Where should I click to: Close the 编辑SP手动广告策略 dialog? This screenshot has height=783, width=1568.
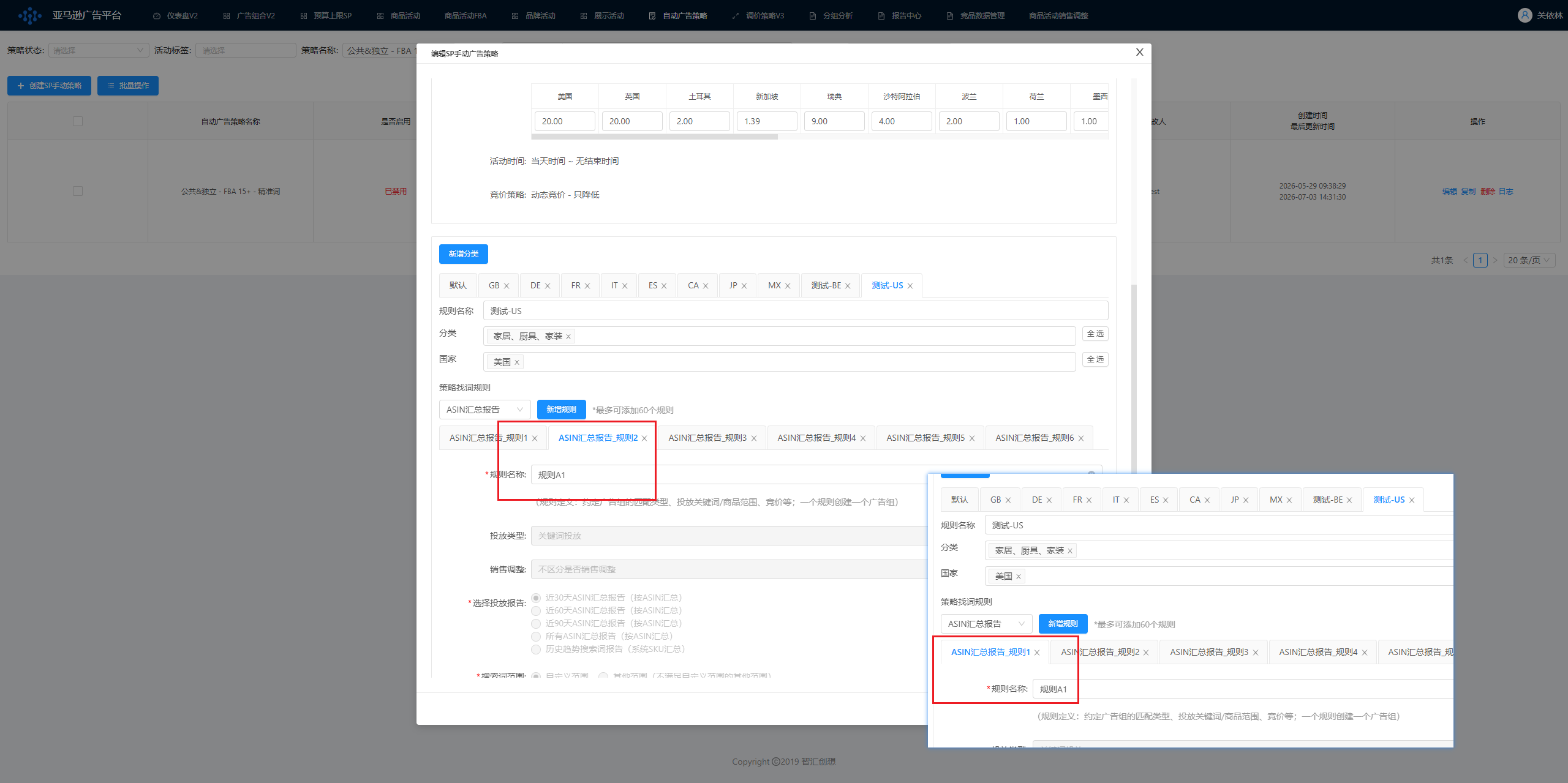[x=1139, y=52]
